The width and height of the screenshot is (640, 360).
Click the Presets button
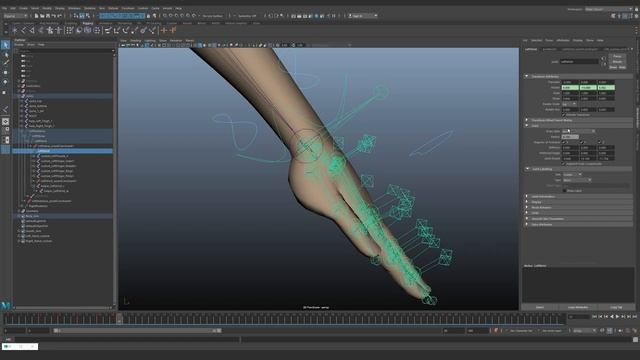(x=617, y=62)
